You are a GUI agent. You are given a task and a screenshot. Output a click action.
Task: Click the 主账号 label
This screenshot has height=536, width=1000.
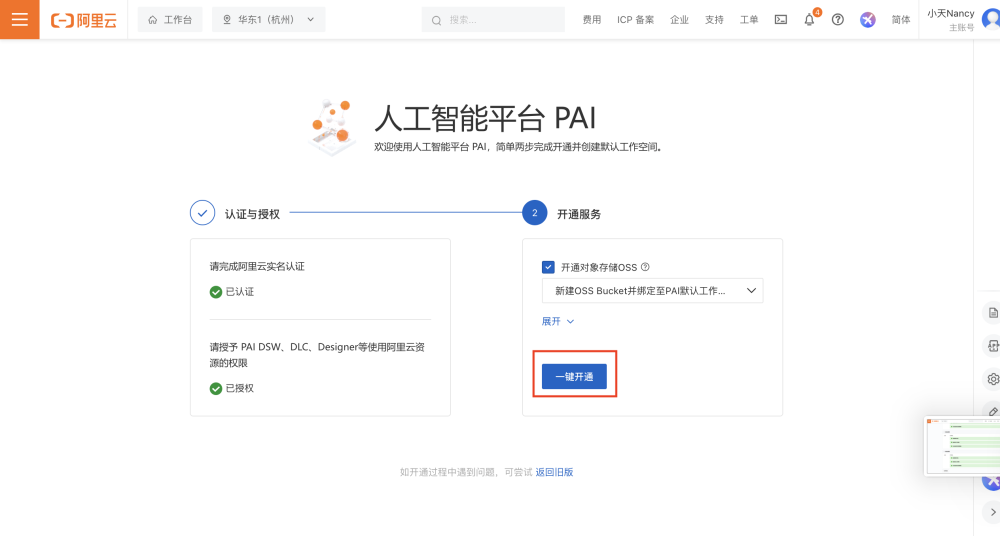coord(962,27)
